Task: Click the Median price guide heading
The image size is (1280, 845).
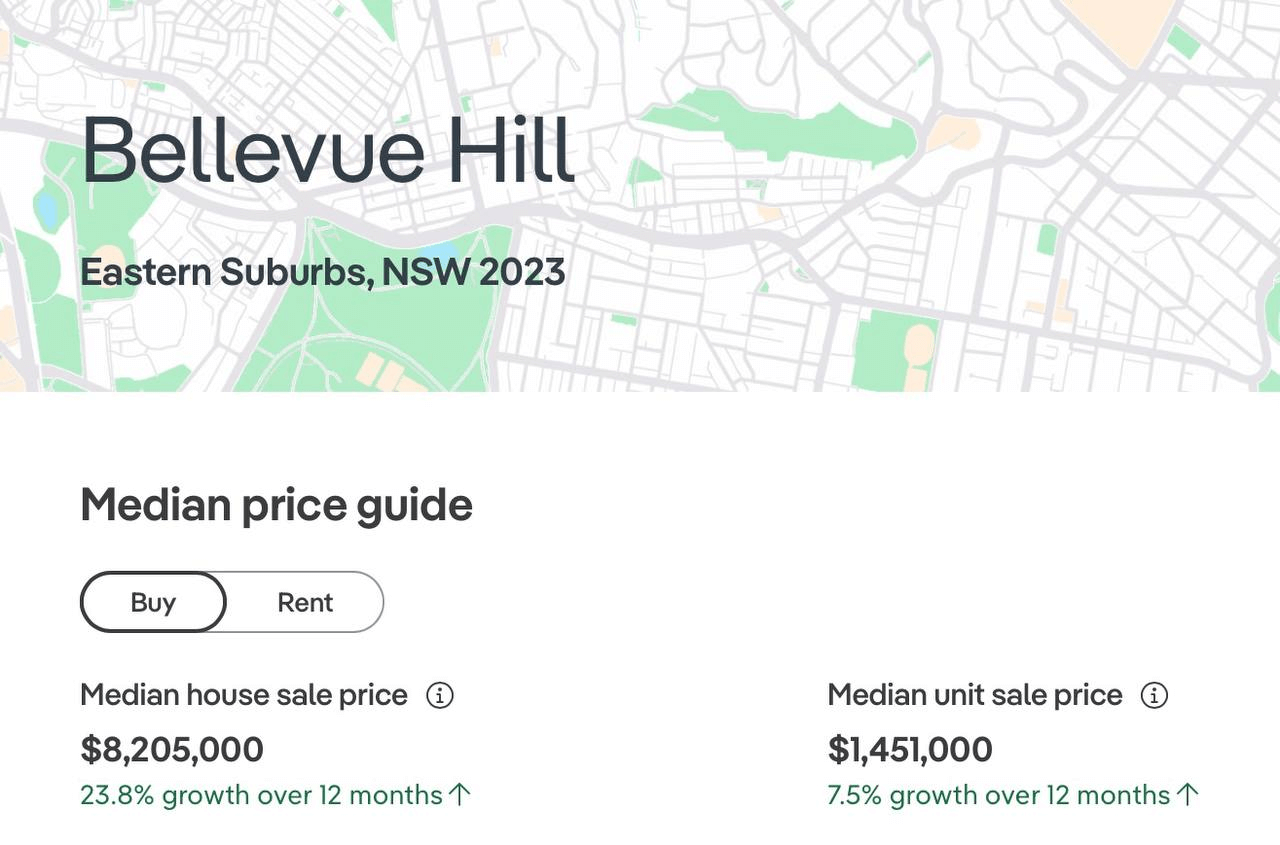Action: pyautogui.click(x=276, y=505)
